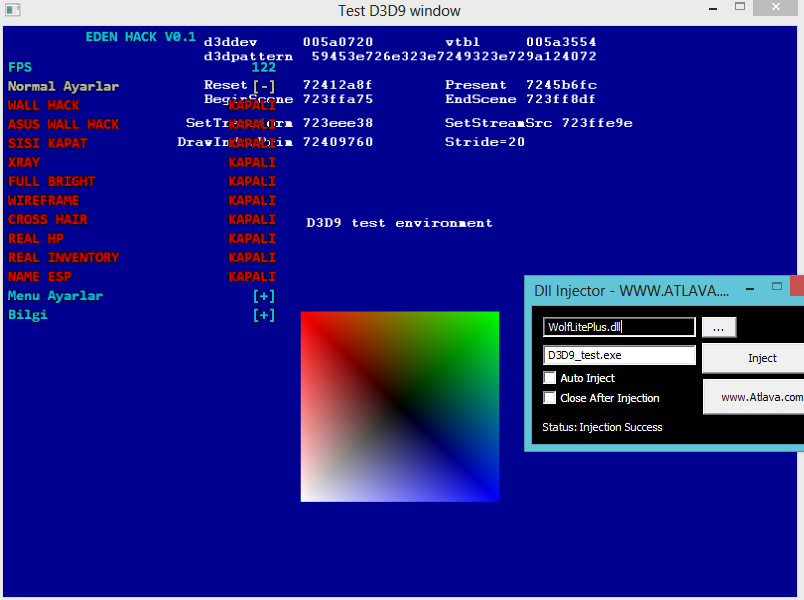Click the EndScene address 723ff8df
Image resolution: width=804 pixels, height=600 pixels.
[561, 99]
